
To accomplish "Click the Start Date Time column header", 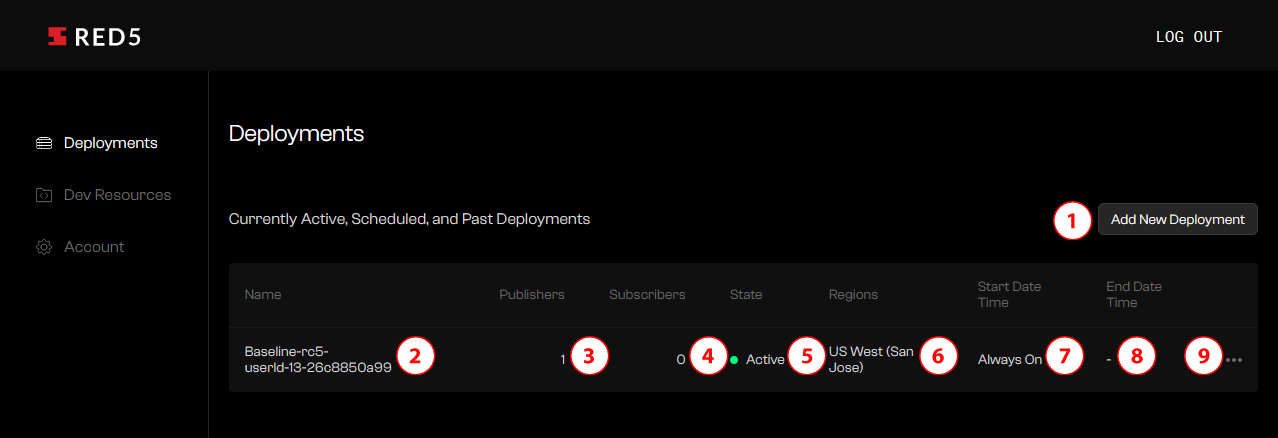I will [1009, 294].
